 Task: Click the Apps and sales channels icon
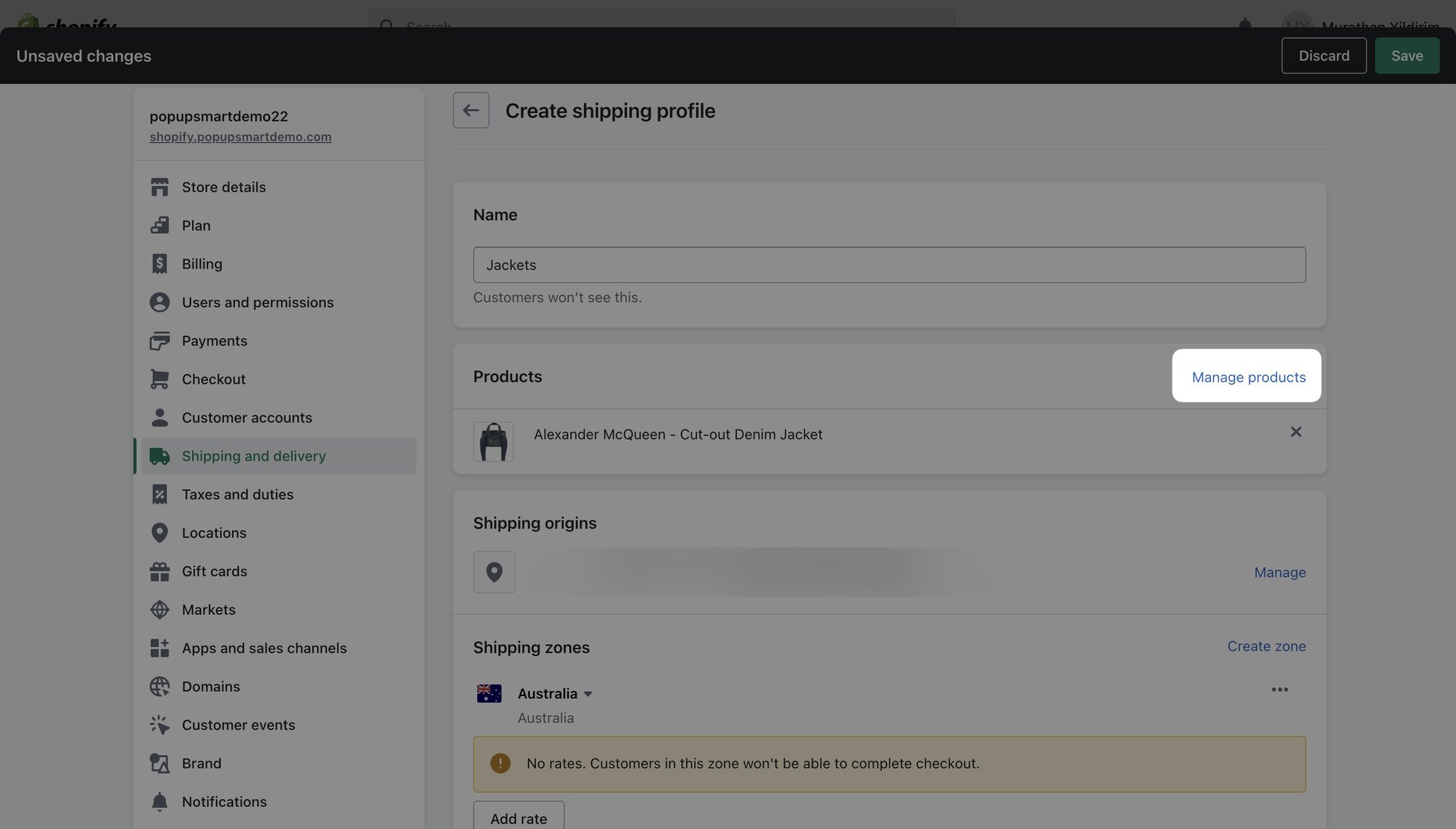159,648
